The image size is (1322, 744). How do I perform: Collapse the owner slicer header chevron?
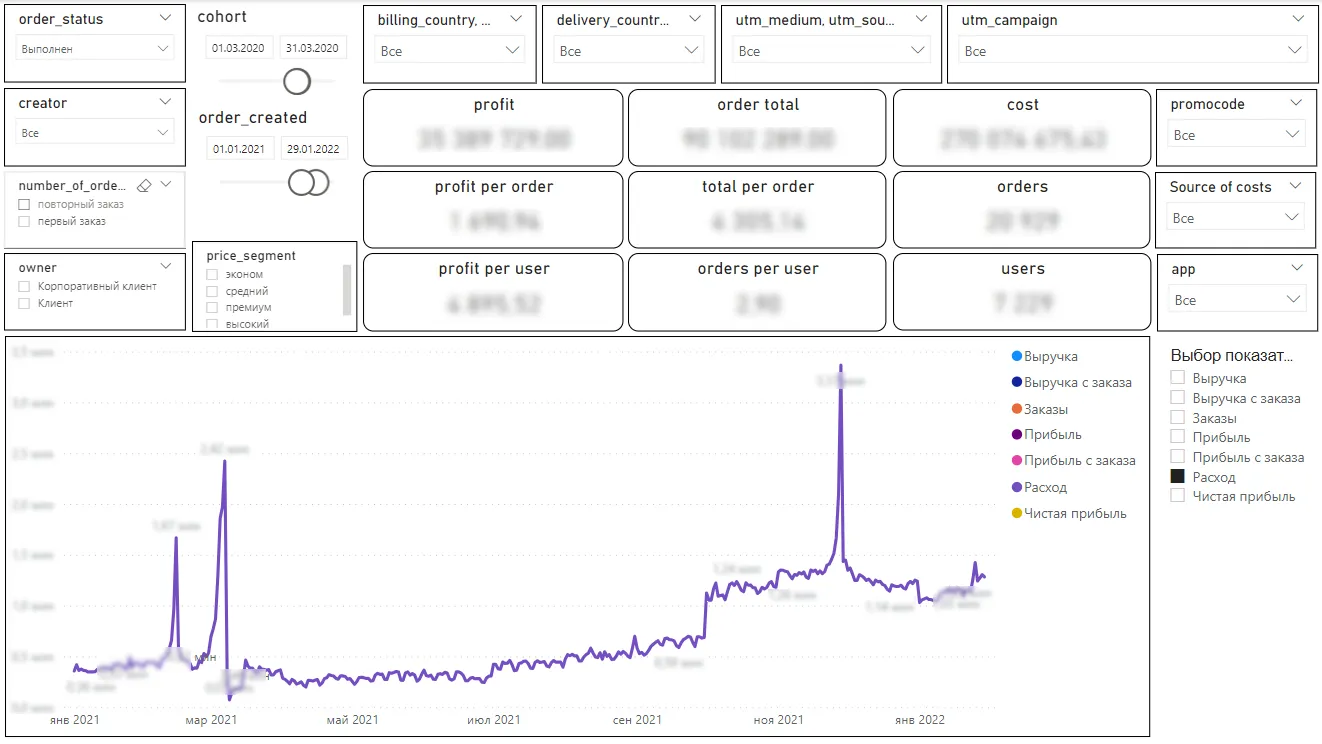(166, 267)
